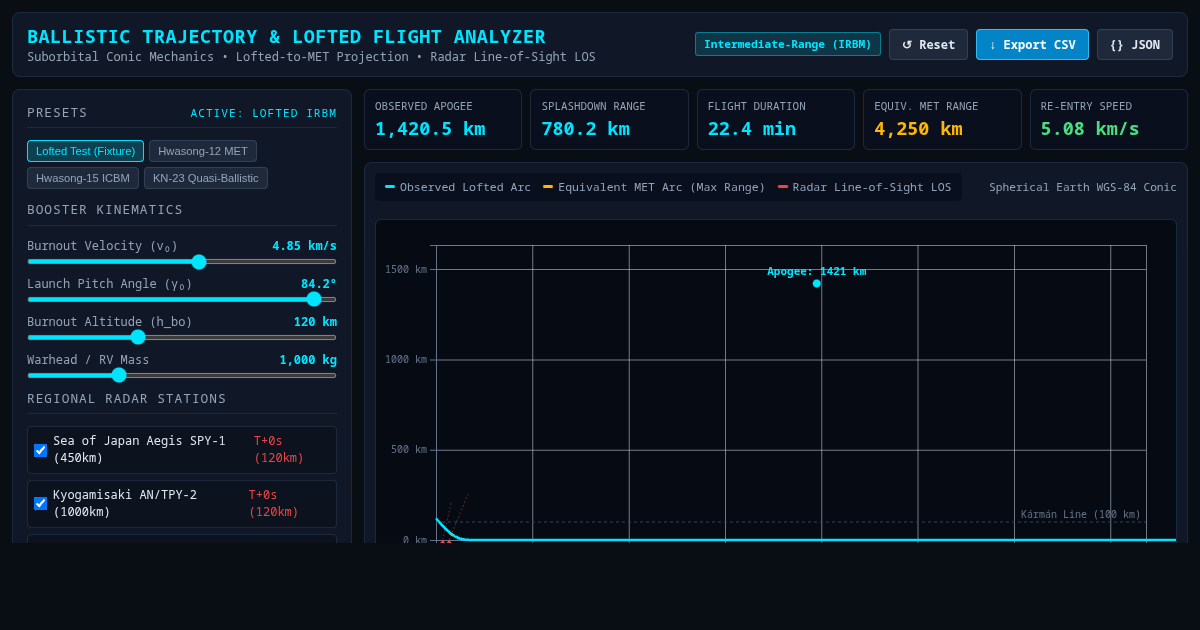Image resolution: width=1200 pixels, height=630 pixels.
Task: Click the 1,000 kg warhead mass value
Action: 308,360
